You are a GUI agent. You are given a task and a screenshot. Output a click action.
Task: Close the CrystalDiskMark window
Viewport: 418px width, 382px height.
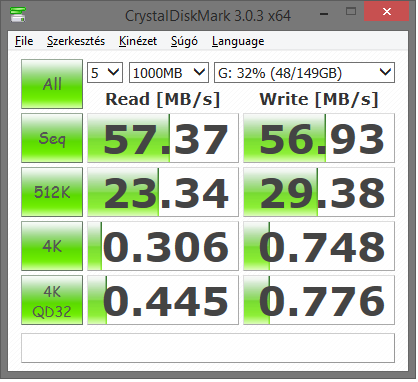click(x=387, y=12)
